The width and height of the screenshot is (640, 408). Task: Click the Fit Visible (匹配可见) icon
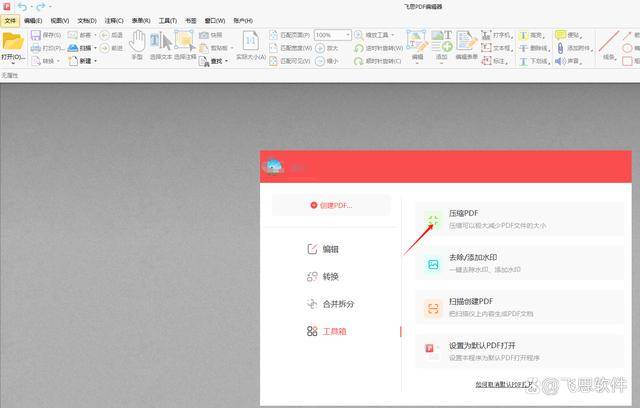click(273, 61)
